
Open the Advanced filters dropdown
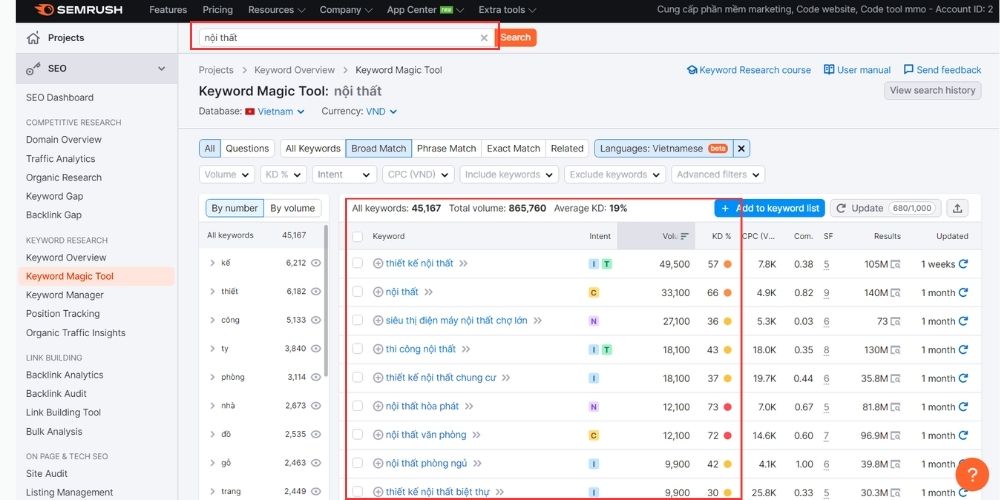pos(718,175)
